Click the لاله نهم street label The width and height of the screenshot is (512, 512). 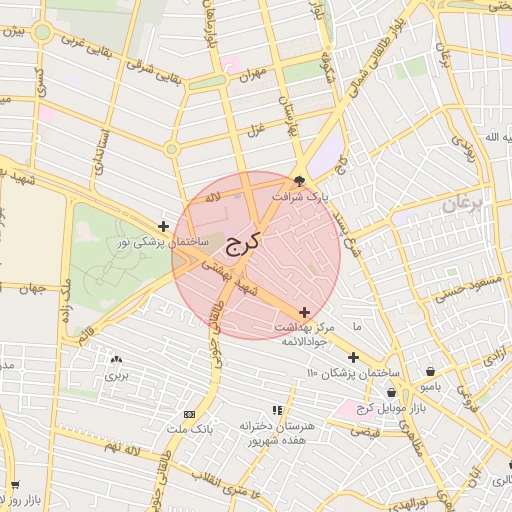coord(122,448)
